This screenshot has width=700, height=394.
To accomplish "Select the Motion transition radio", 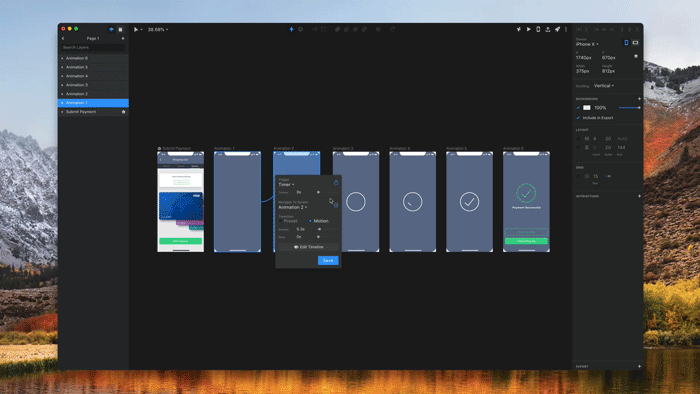I will (310, 221).
